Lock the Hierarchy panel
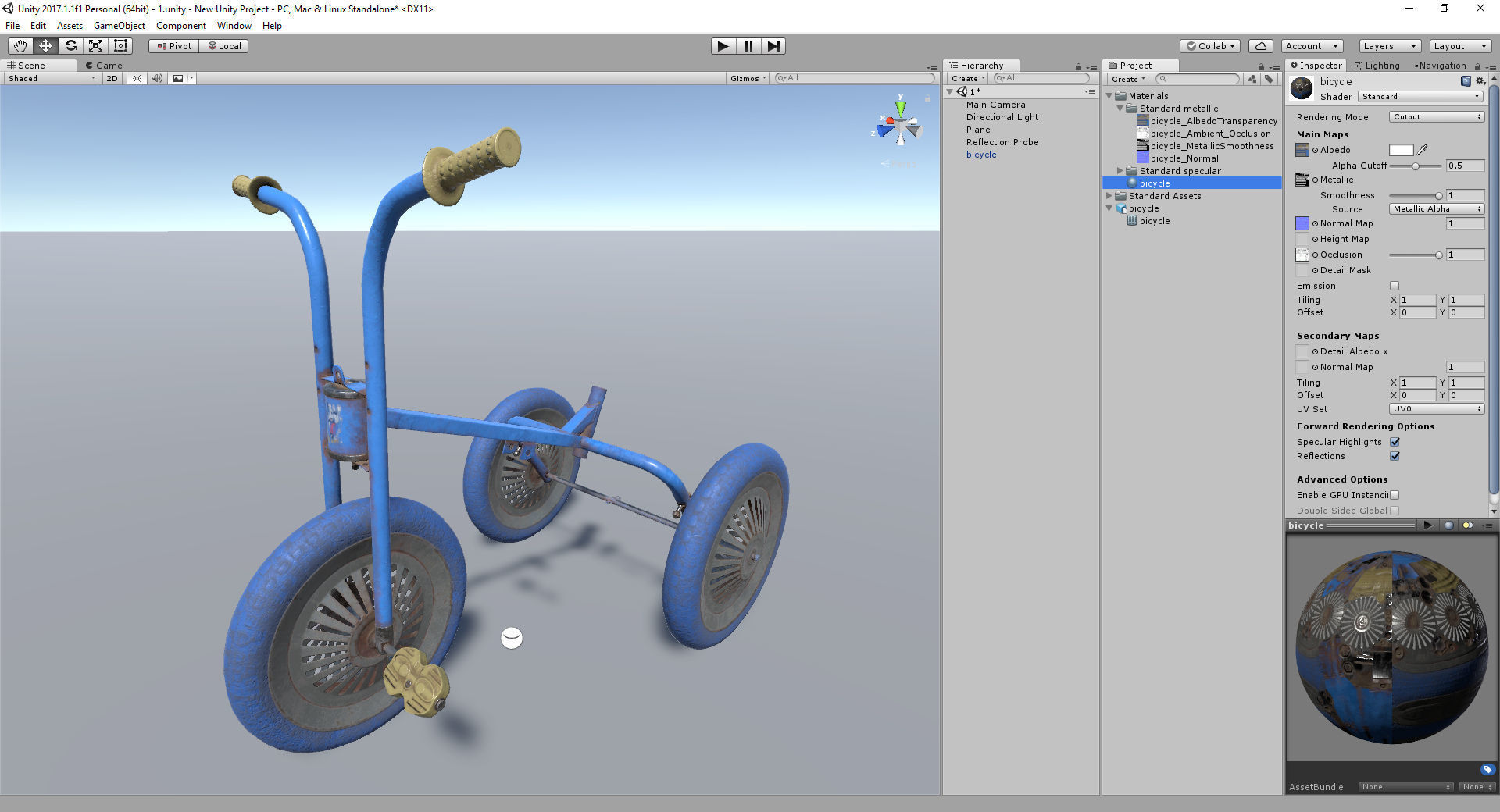The image size is (1500, 812). (1078, 67)
